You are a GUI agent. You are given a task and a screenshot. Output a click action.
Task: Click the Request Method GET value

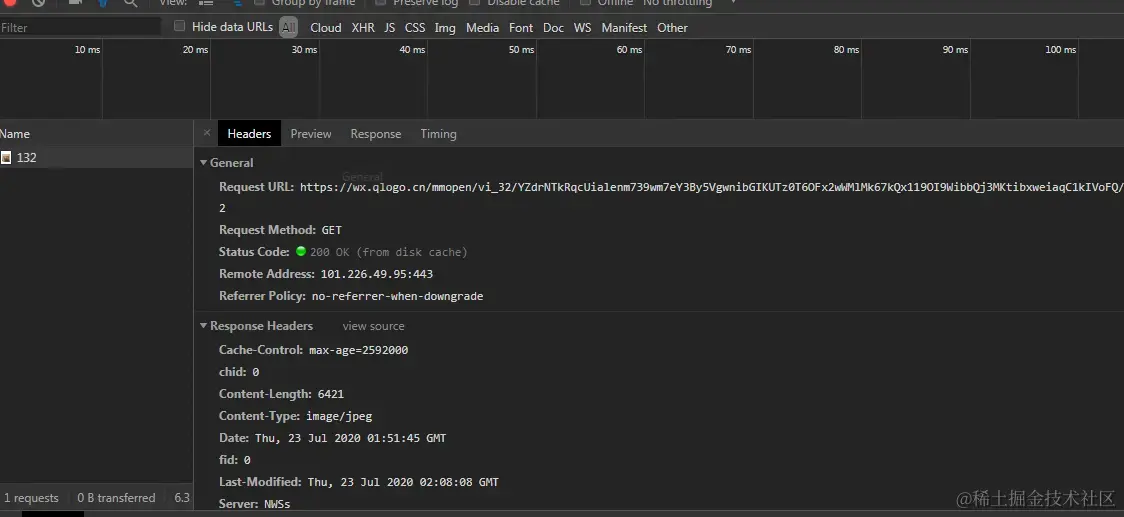pyautogui.click(x=332, y=230)
